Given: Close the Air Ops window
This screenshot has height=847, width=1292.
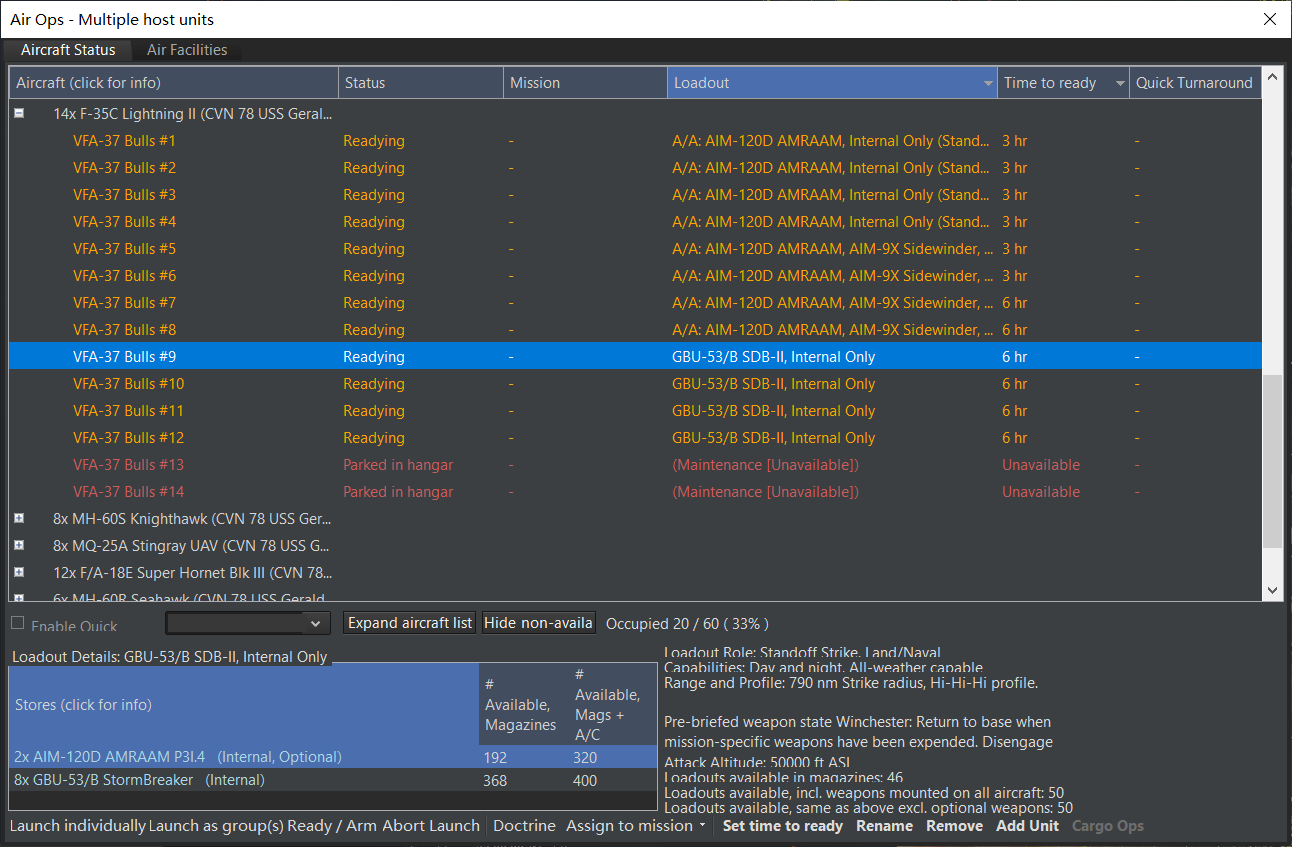Looking at the screenshot, I should (x=1270, y=19).
